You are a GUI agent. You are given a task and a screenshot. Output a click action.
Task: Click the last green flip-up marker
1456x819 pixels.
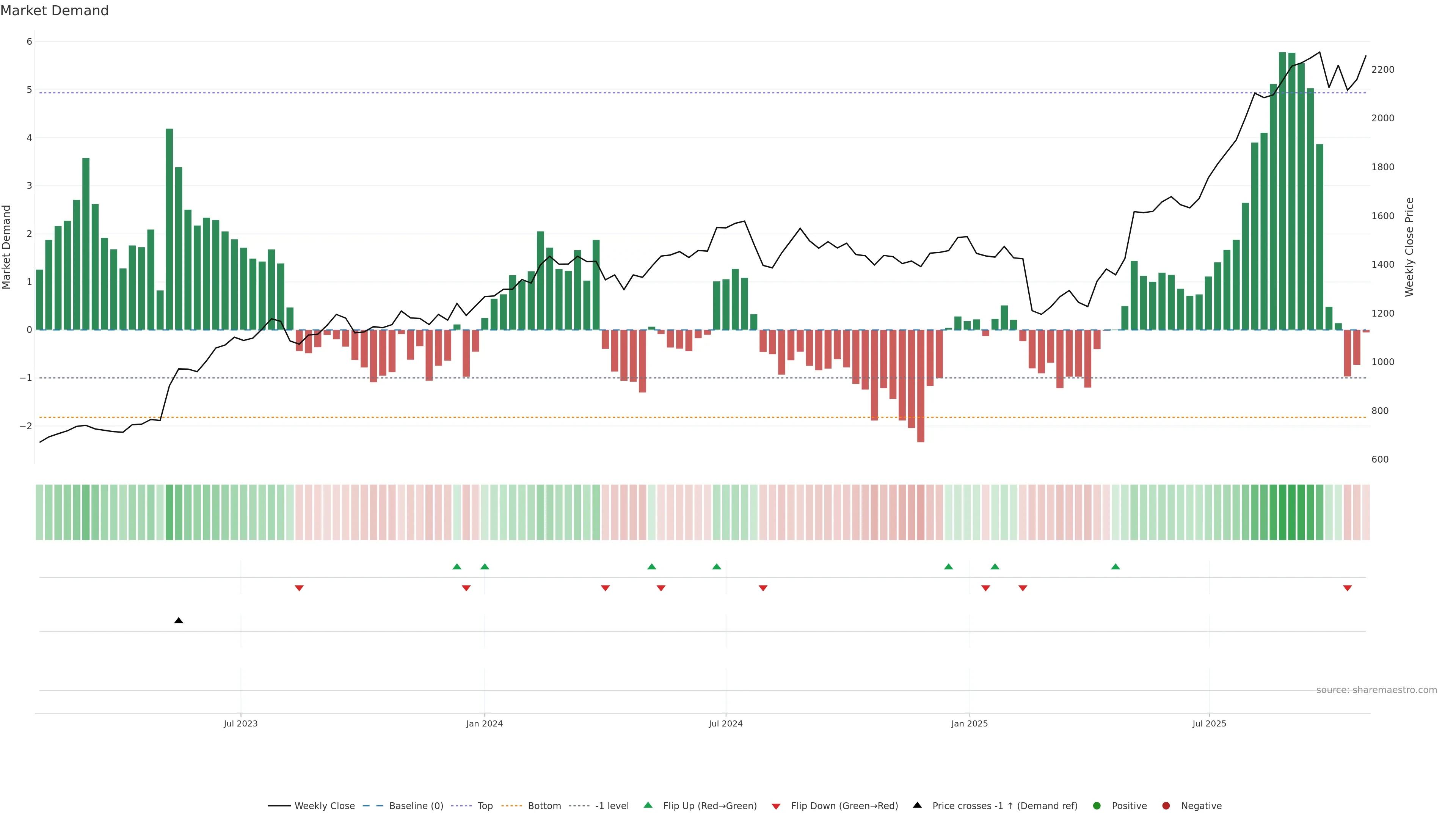pyautogui.click(x=1115, y=566)
